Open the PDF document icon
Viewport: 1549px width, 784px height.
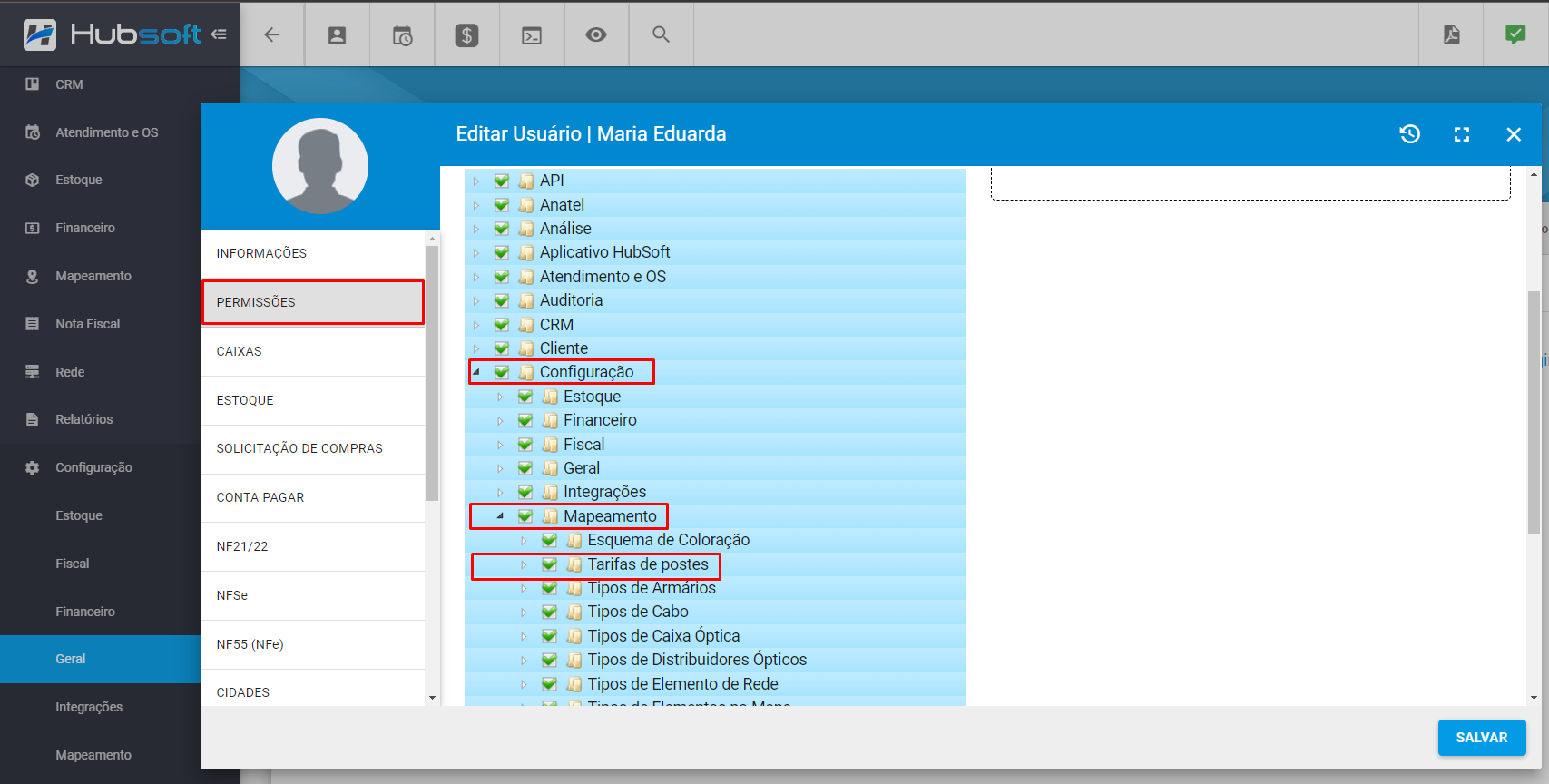click(1452, 34)
